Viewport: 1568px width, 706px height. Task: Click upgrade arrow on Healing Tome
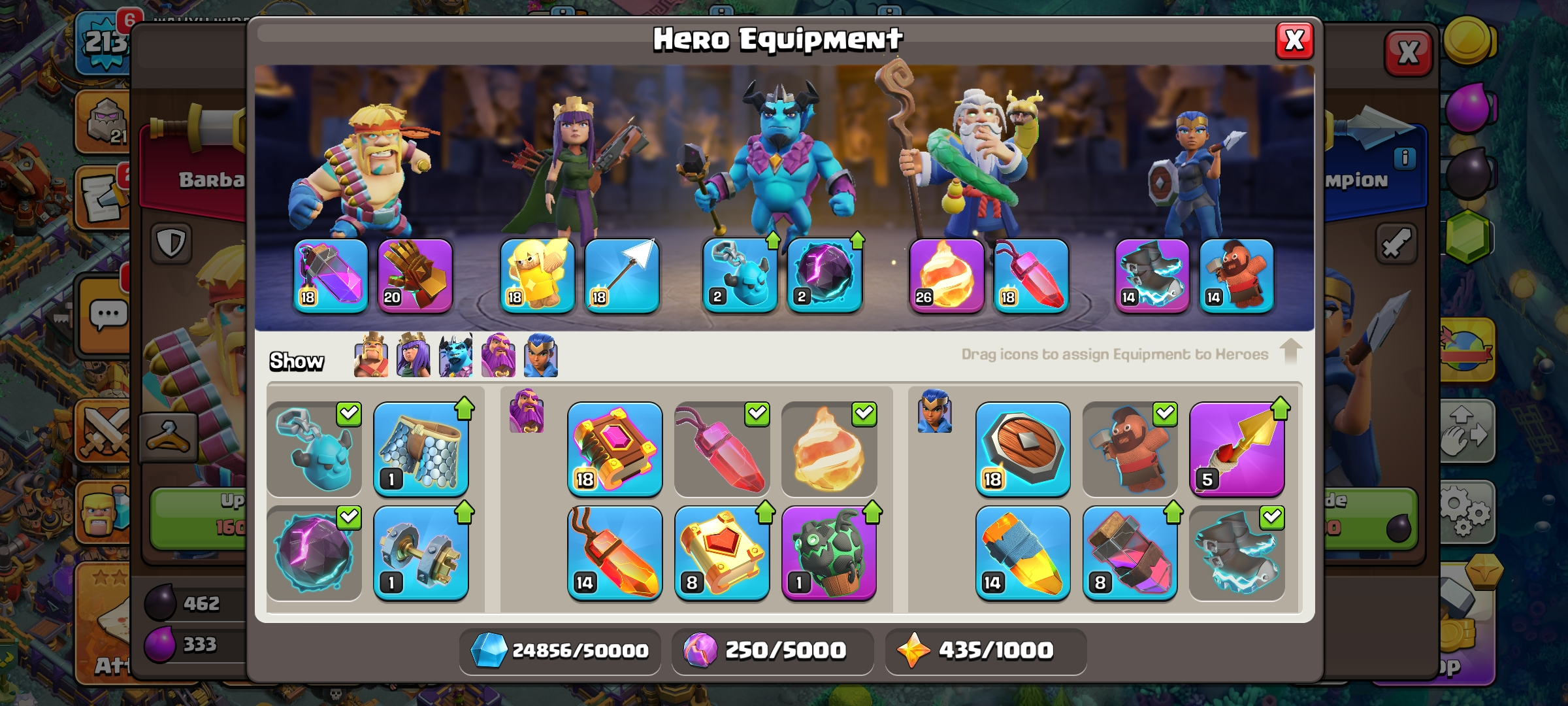(765, 513)
